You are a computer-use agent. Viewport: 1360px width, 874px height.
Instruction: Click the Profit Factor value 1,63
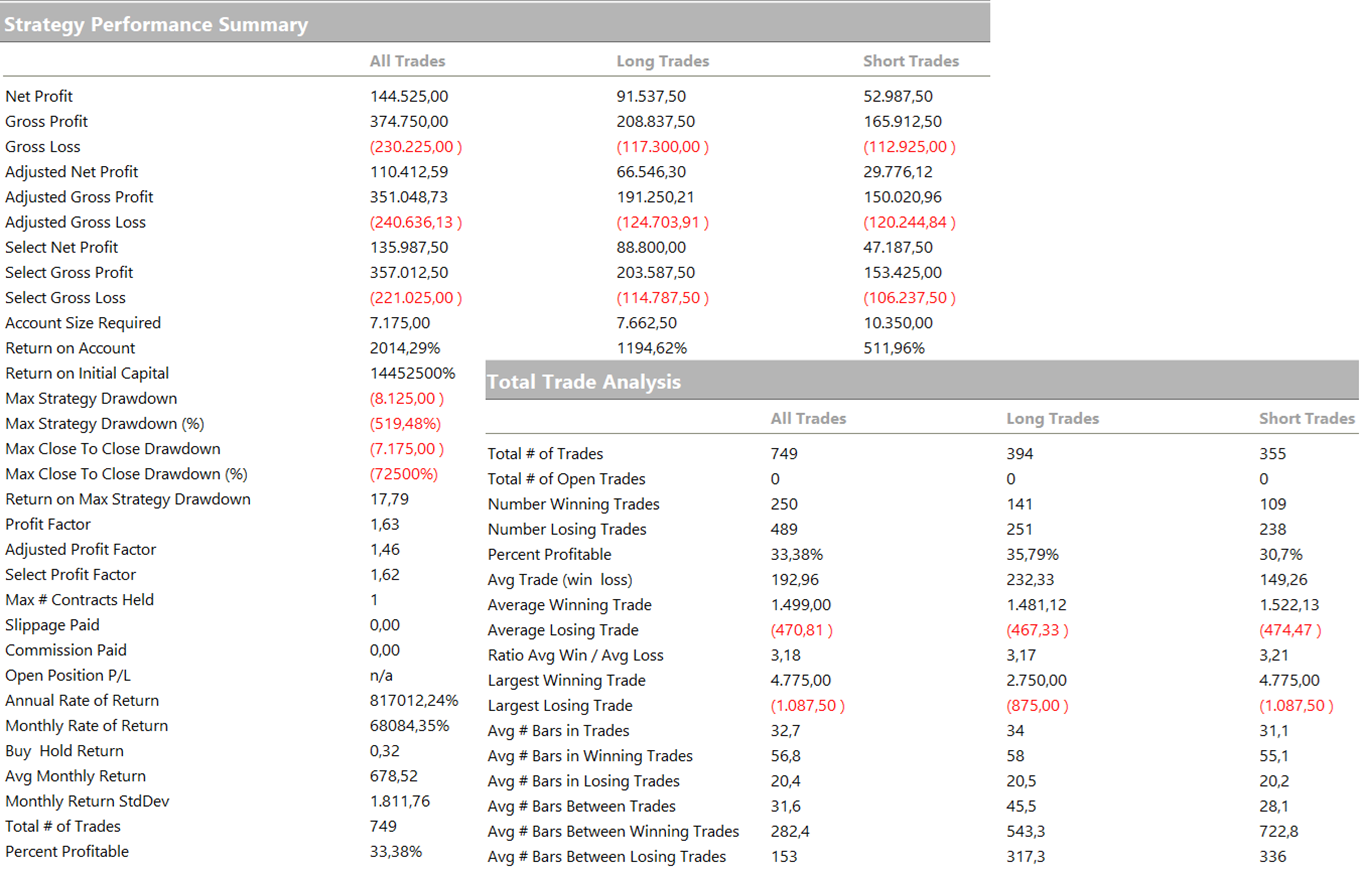(x=385, y=524)
